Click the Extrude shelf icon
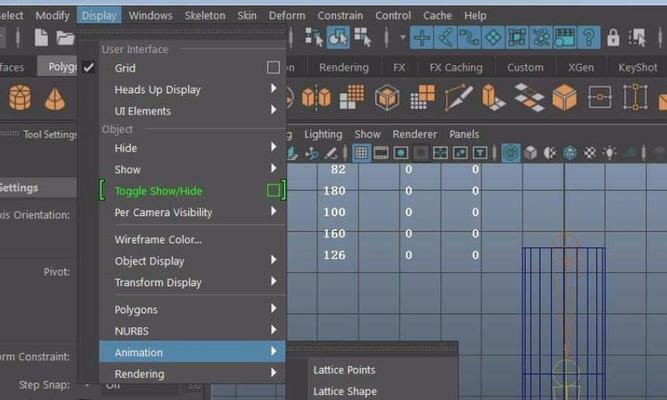Viewport: 667px width, 400px height. click(x=493, y=97)
